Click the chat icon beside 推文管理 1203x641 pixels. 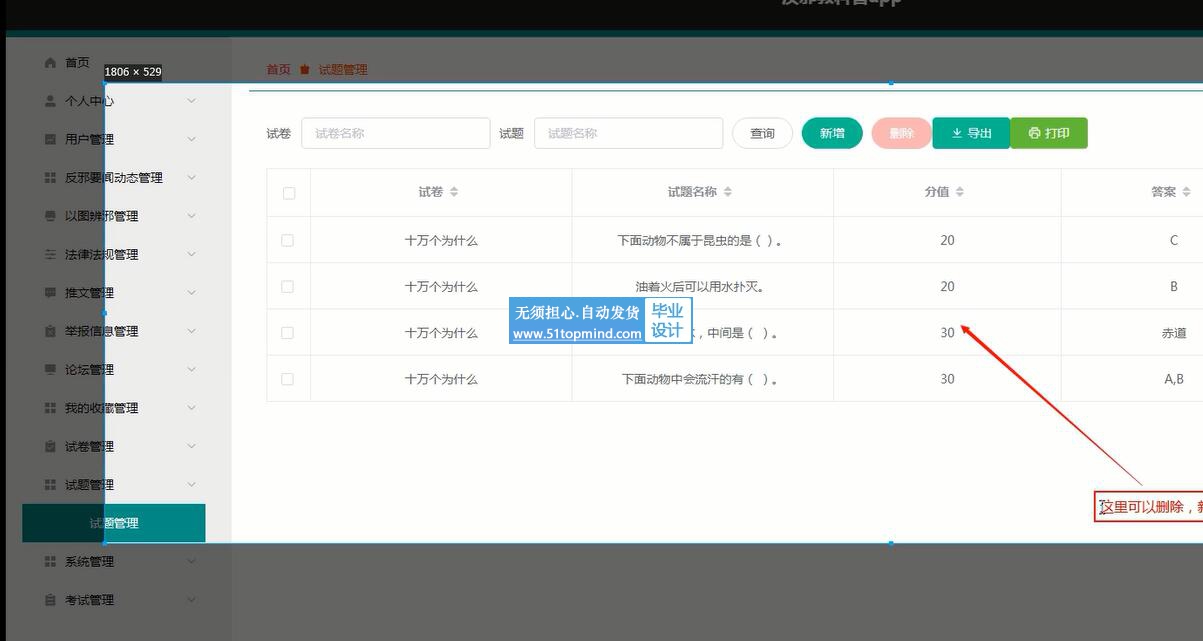(x=50, y=293)
